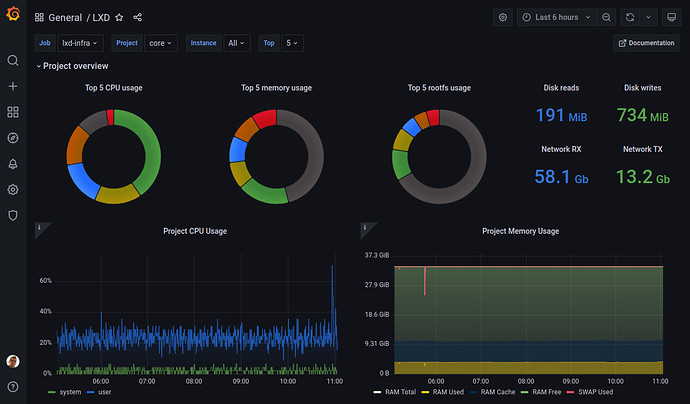Screen dimensions: 690x404
Task: Share the dashboard via share icon
Action: click(137, 17)
